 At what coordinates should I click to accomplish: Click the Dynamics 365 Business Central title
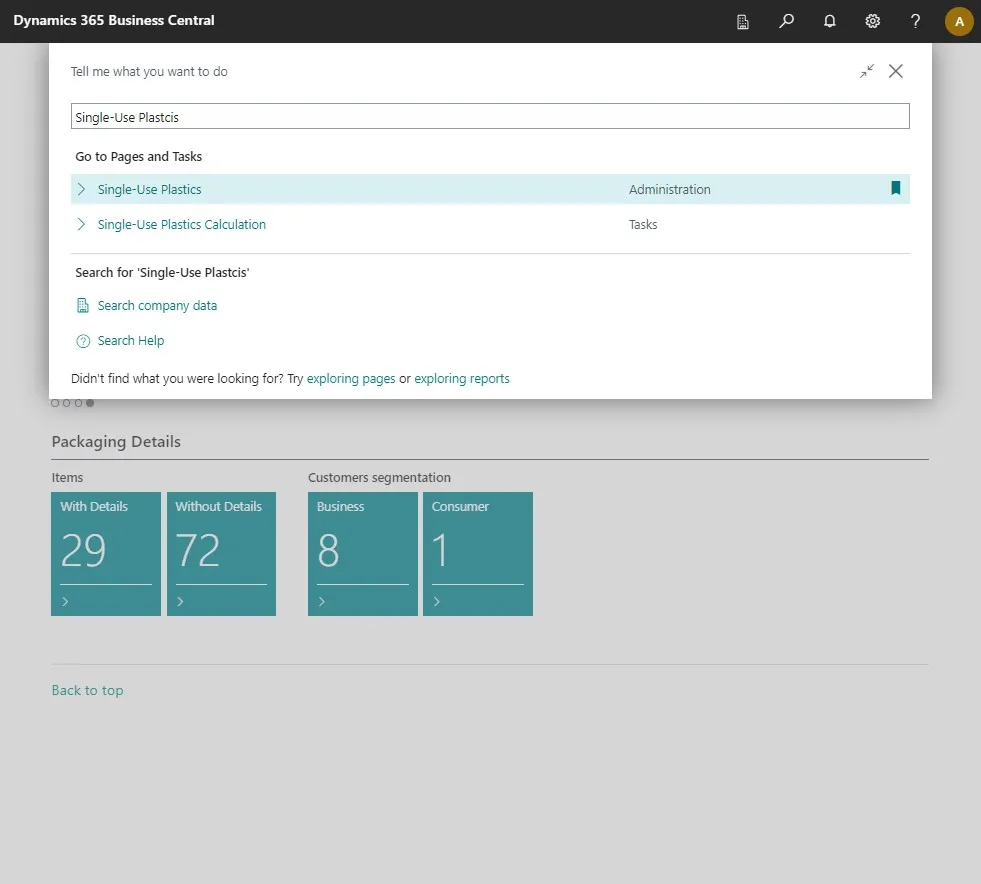tap(114, 21)
